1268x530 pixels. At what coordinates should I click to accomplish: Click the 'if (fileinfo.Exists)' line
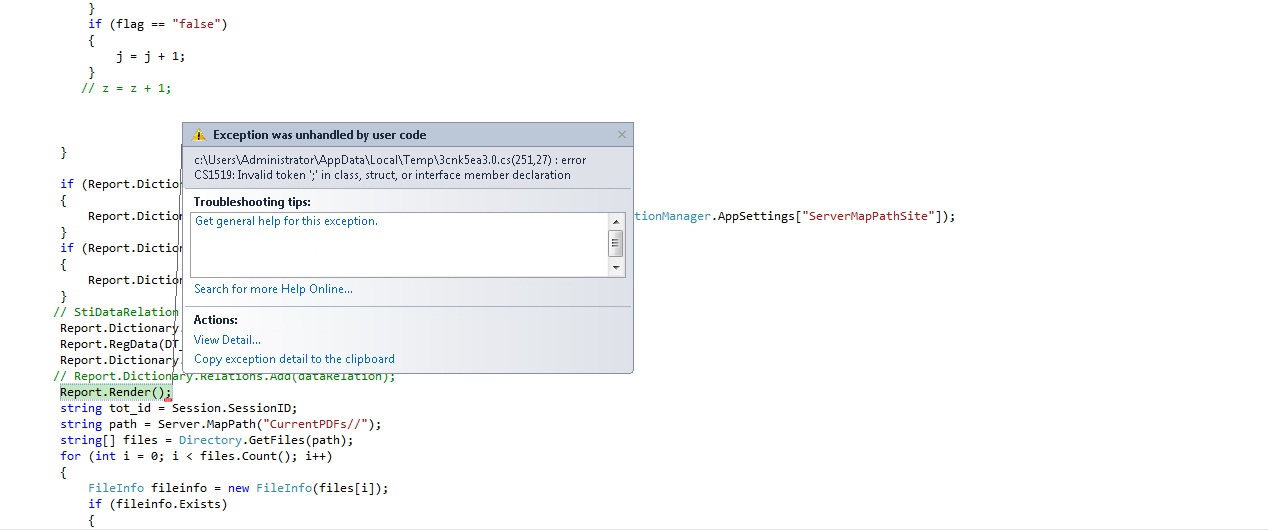158,504
